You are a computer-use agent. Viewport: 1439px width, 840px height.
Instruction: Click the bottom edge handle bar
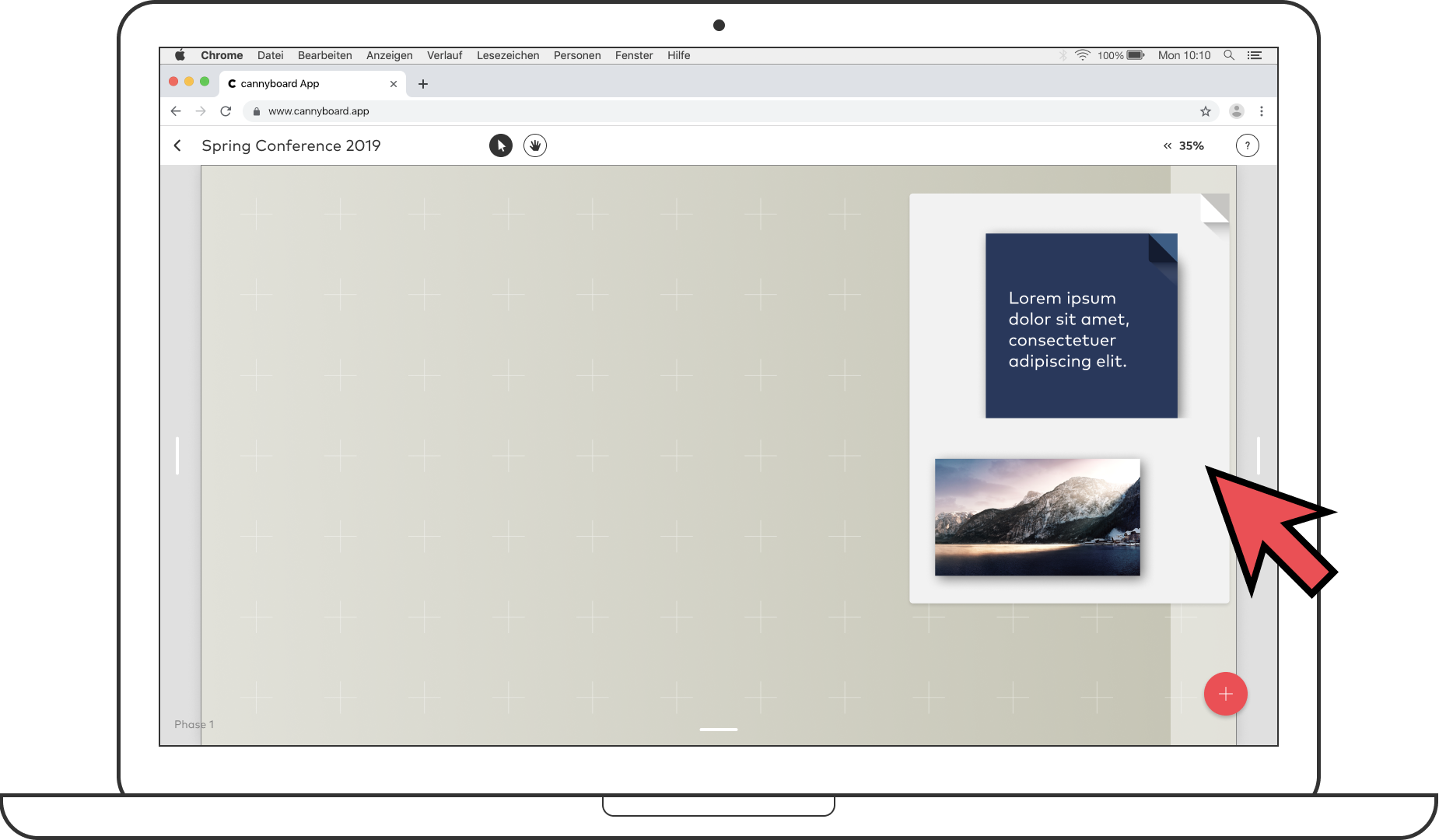click(719, 730)
